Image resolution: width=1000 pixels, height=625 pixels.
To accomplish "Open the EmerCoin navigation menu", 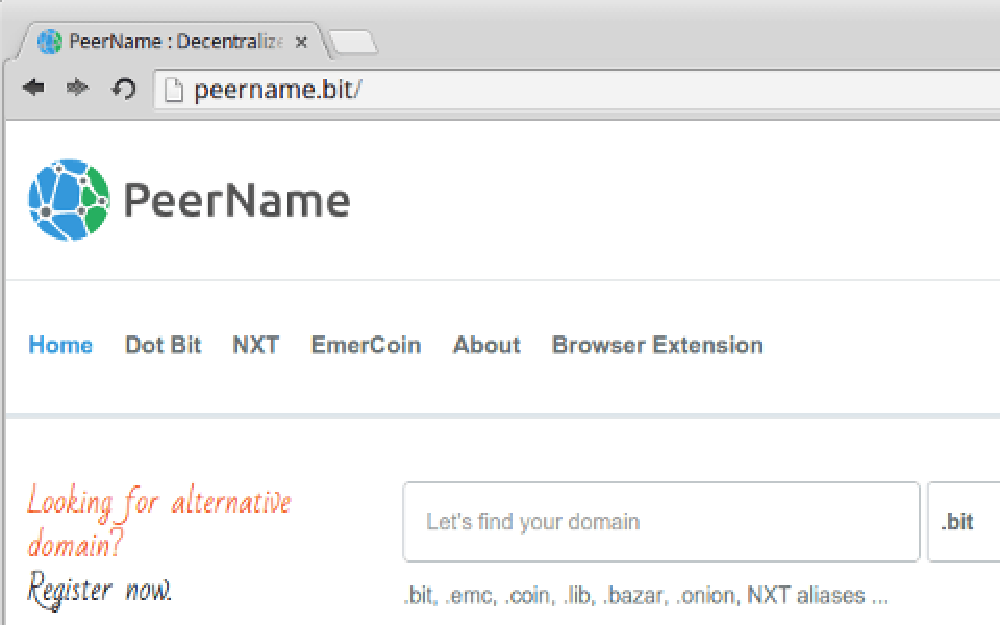I will click(x=366, y=345).
